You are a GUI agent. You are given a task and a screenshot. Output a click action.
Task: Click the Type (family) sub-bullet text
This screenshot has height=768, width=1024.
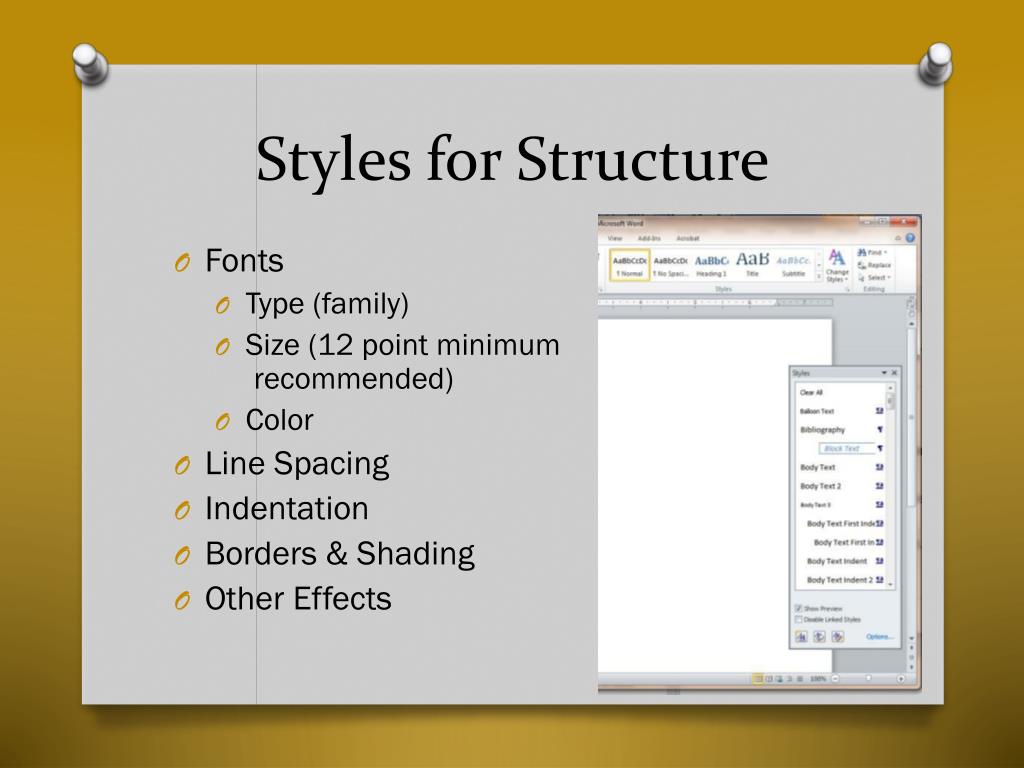(327, 304)
